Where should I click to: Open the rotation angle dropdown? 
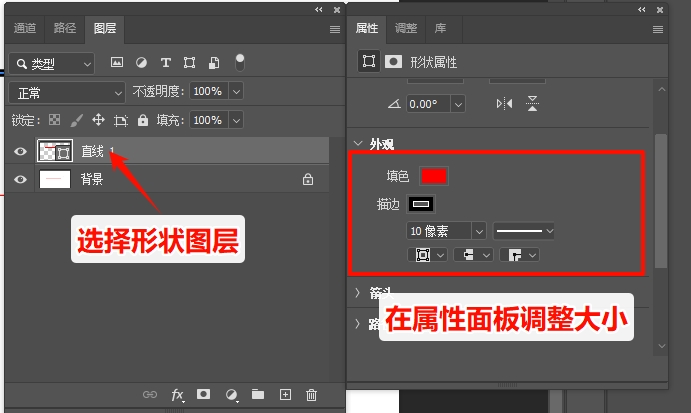(x=458, y=104)
